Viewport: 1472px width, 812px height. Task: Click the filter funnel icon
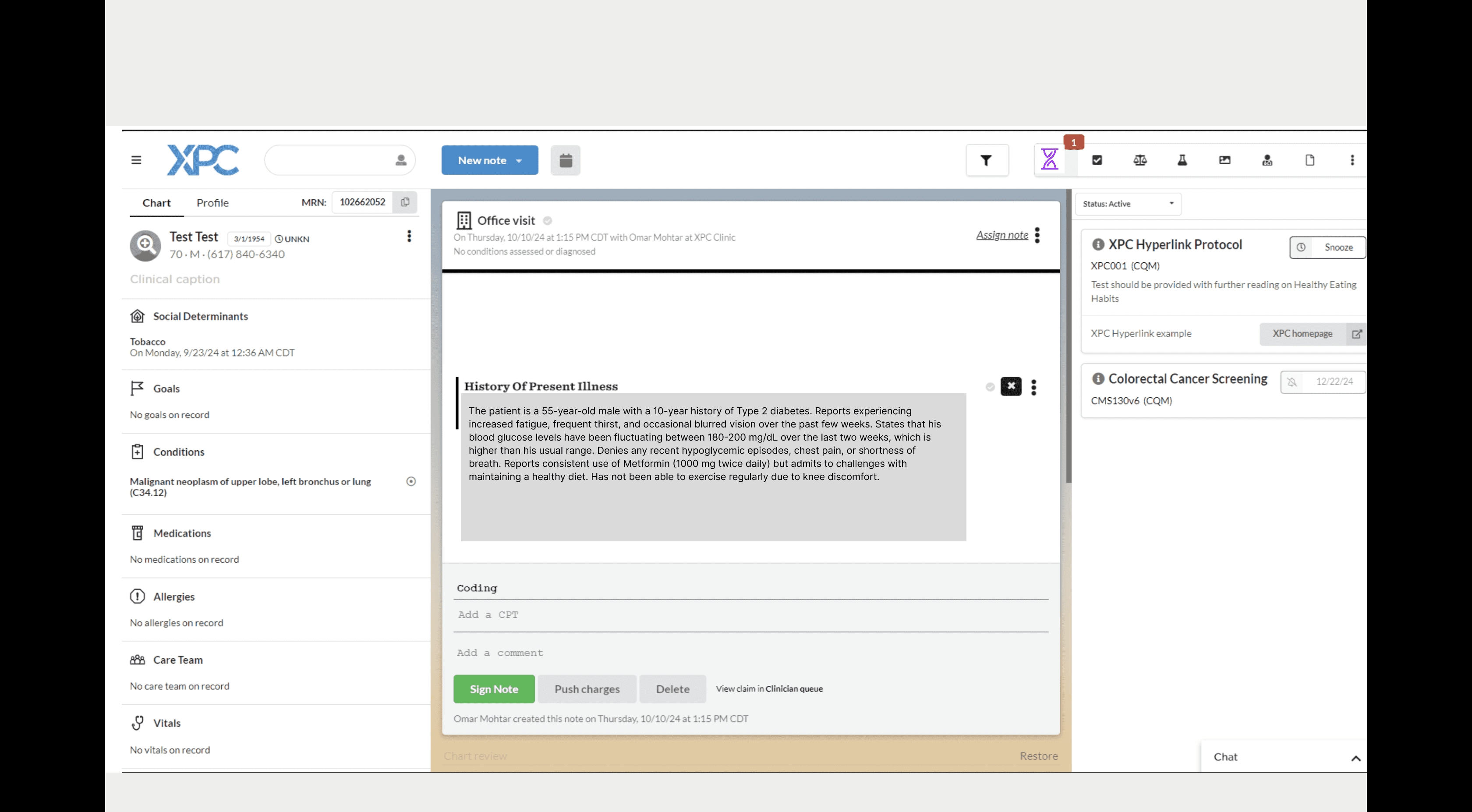click(x=986, y=160)
